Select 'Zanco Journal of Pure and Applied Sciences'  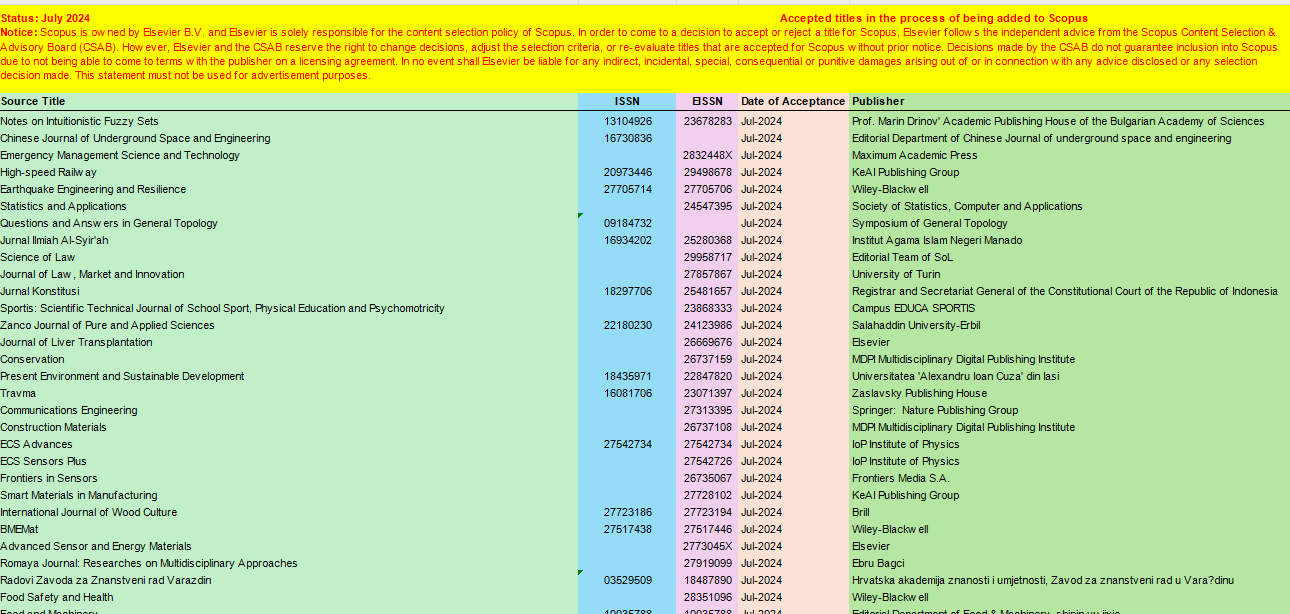click(289, 325)
